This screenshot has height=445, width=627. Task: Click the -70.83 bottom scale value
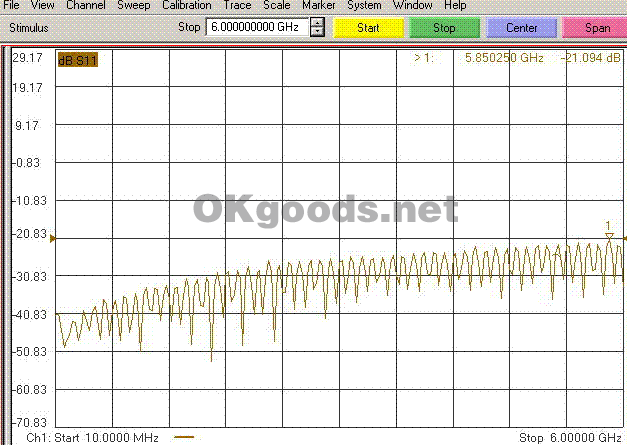tap(30, 423)
